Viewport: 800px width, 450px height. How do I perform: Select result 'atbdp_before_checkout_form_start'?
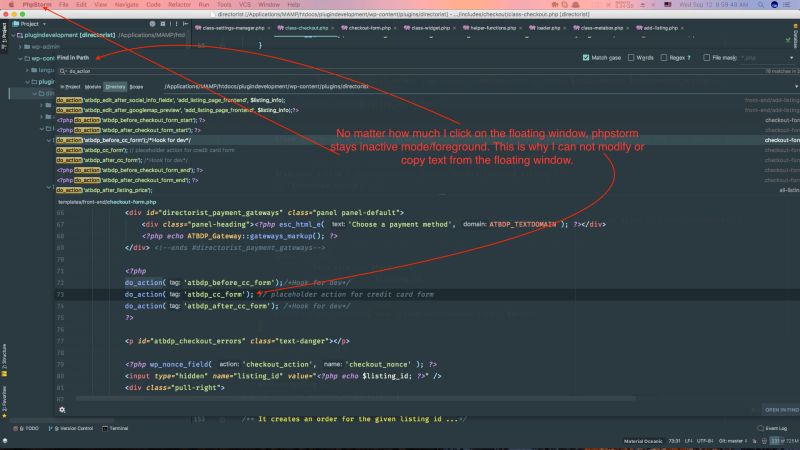428,120
